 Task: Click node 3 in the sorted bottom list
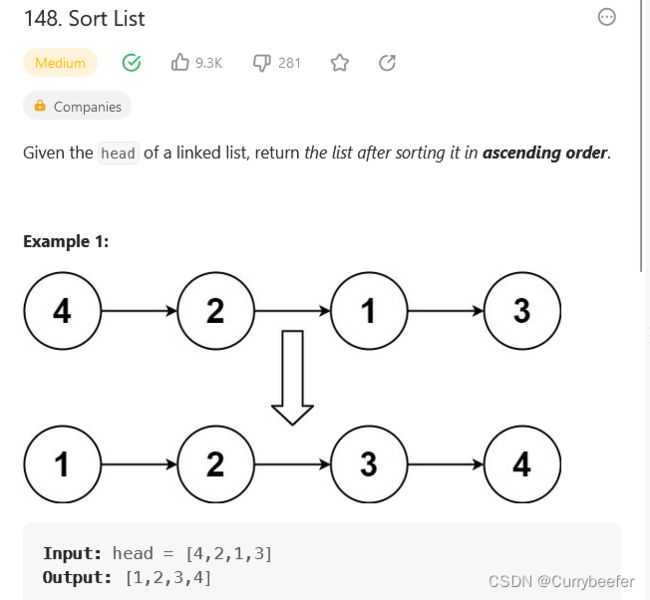tap(369, 464)
